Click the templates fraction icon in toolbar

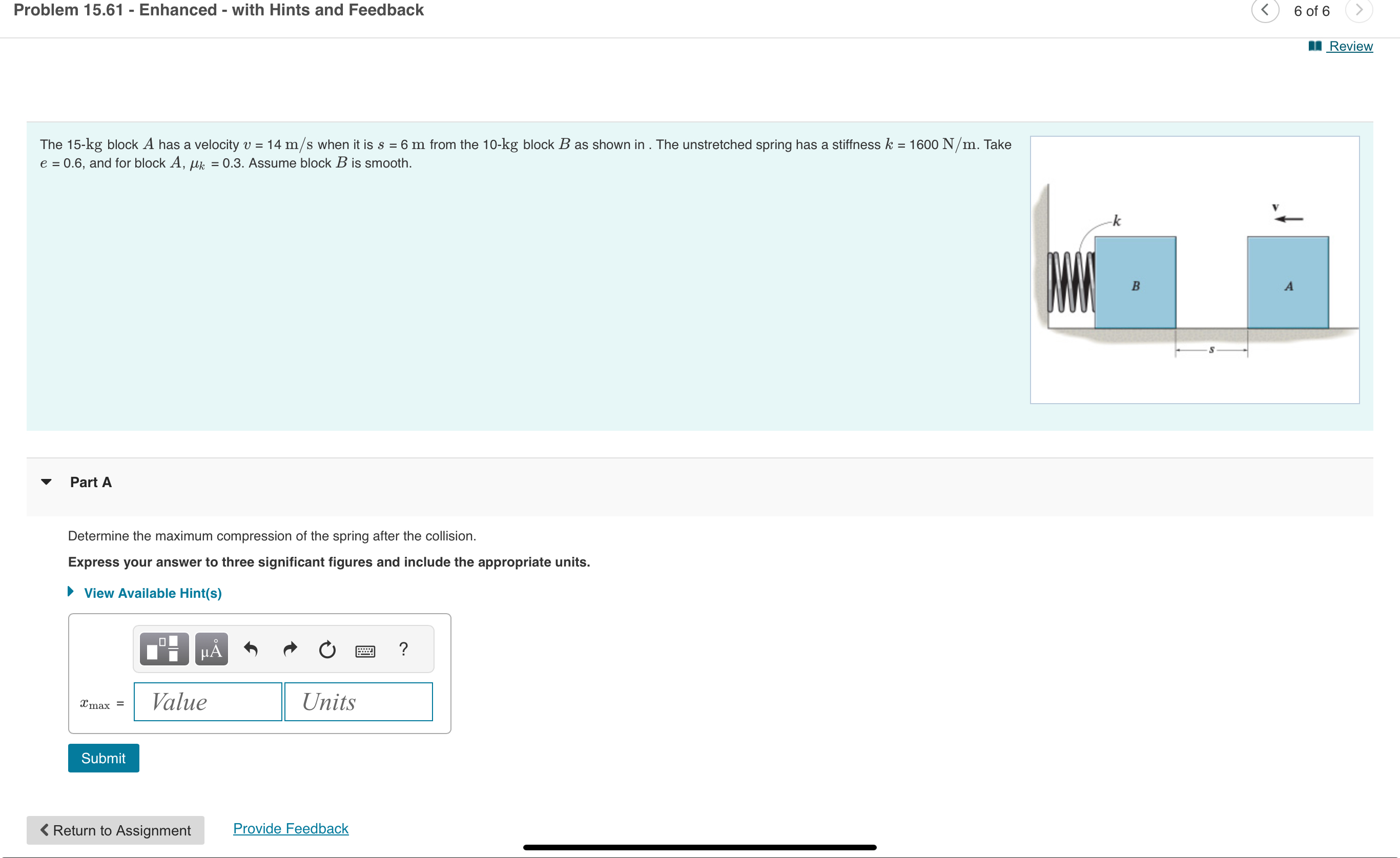(x=163, y=649)
